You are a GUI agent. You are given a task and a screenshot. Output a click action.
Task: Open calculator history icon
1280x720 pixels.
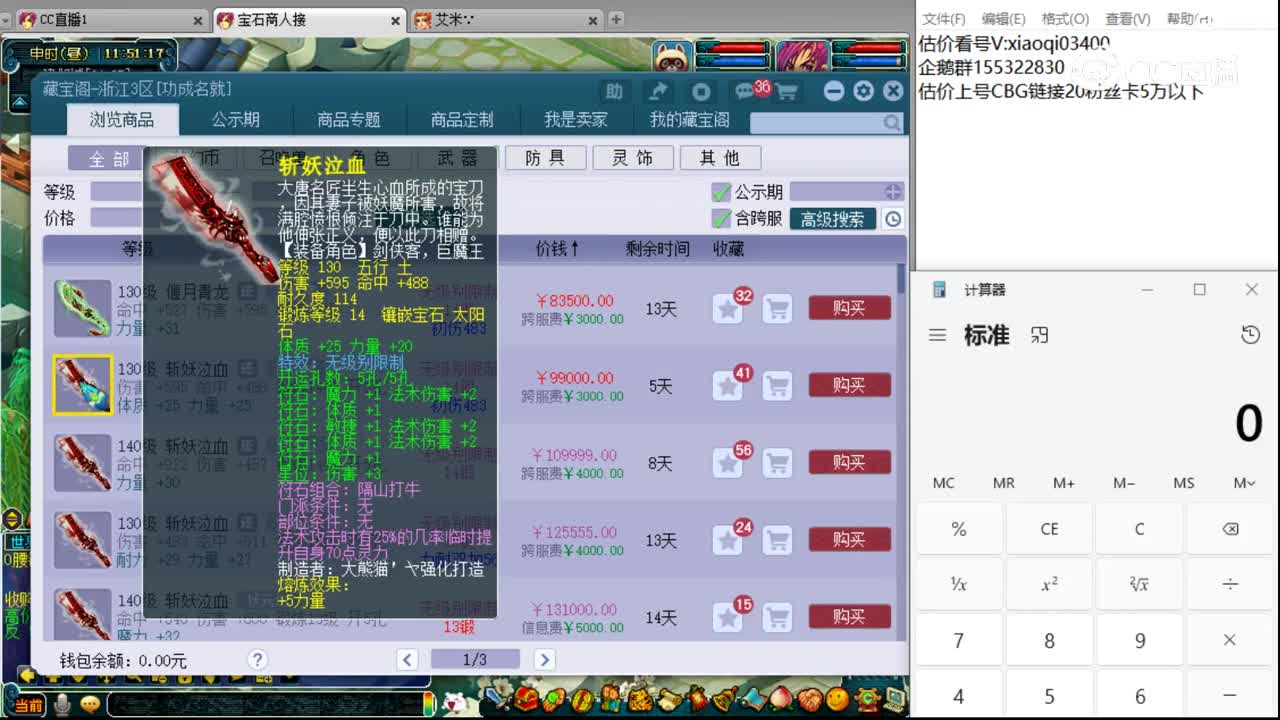pyautogui.click(x=1250, y=335)
